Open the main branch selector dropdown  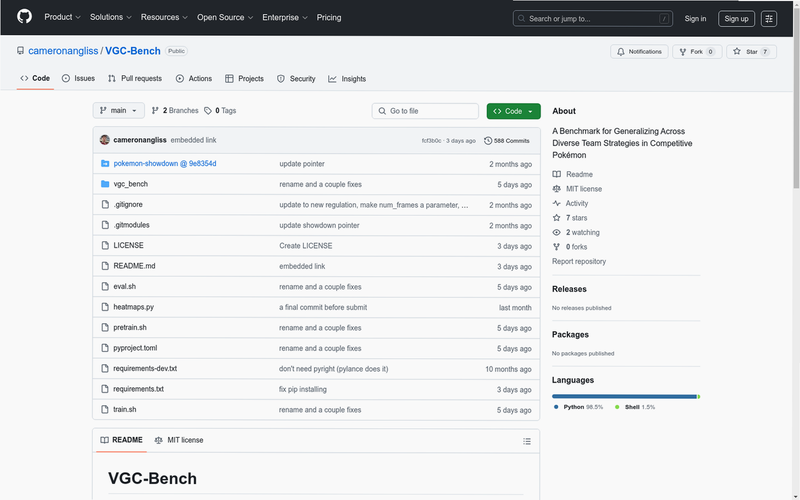click(x=118, y=111)
